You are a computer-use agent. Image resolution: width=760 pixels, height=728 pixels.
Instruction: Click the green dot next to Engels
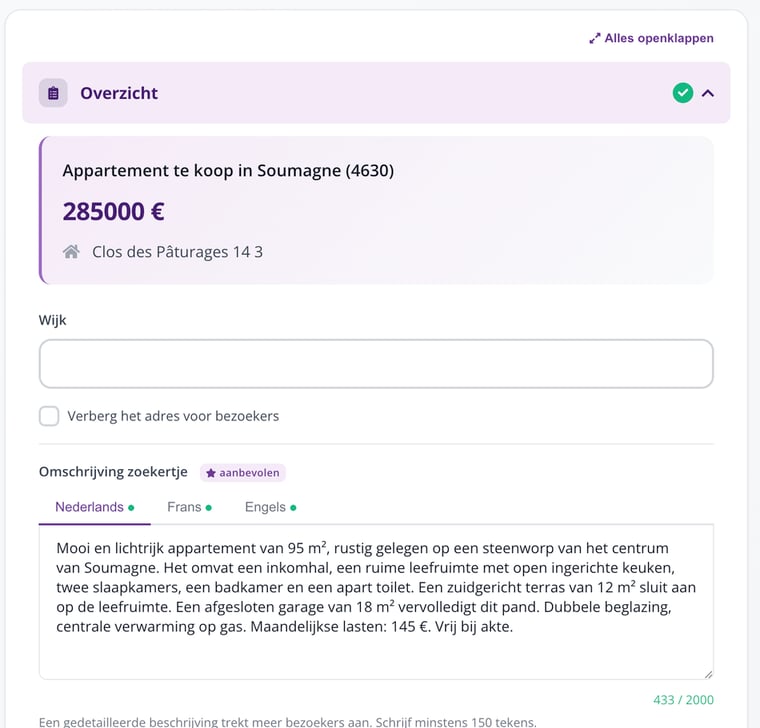click(x=293, y=508)
